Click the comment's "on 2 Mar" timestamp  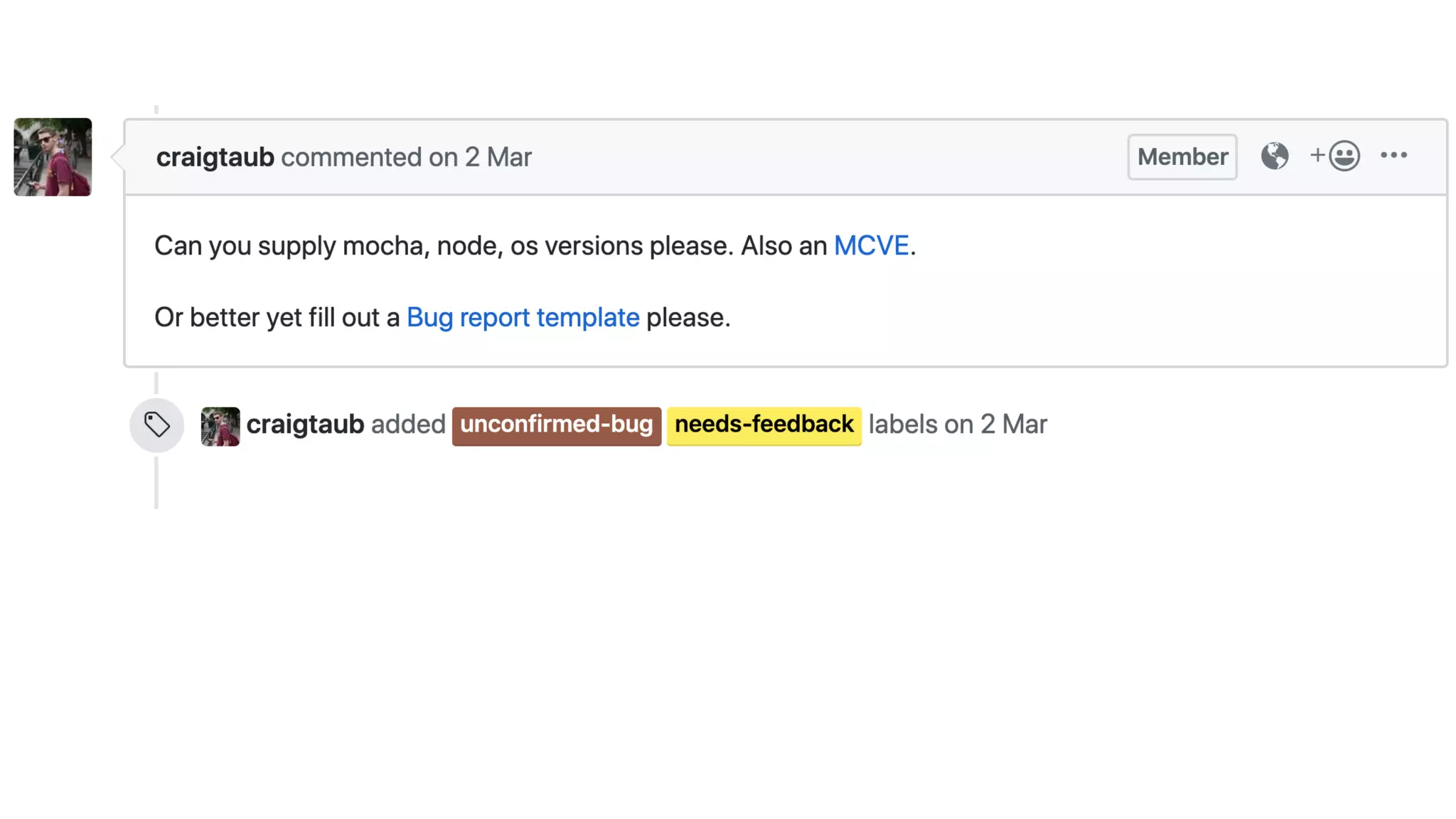coord(480,157)
